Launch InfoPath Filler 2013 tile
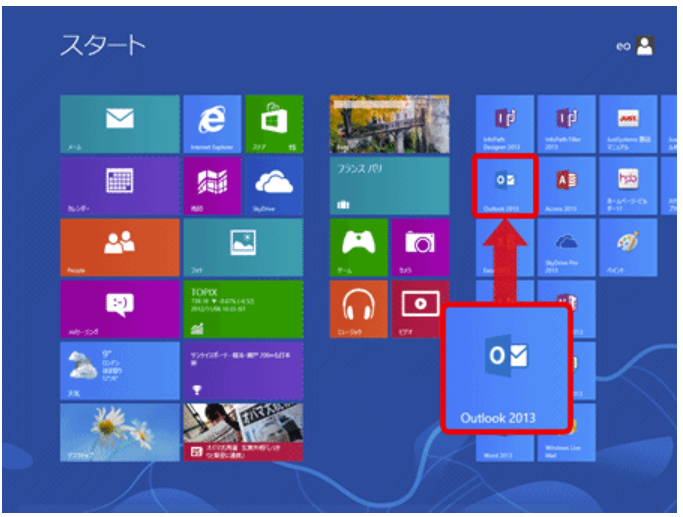Viewport: 683px width, 517px height. pos(567,124)
